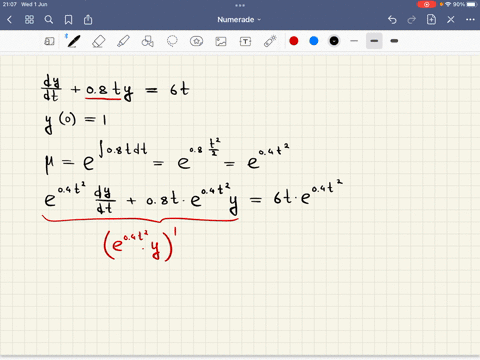Open the Elements sticker tool
The height and width of the screenshot is (360, 480).
click(x=196, y=41)
